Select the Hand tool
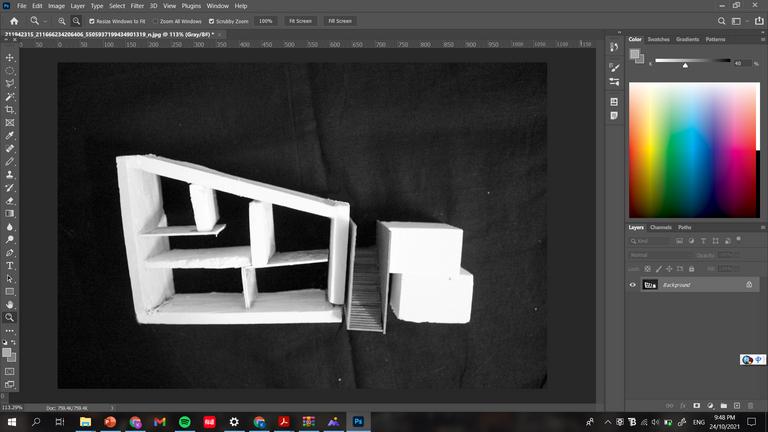This screenshot has width=768, height=432. (10, 305)
